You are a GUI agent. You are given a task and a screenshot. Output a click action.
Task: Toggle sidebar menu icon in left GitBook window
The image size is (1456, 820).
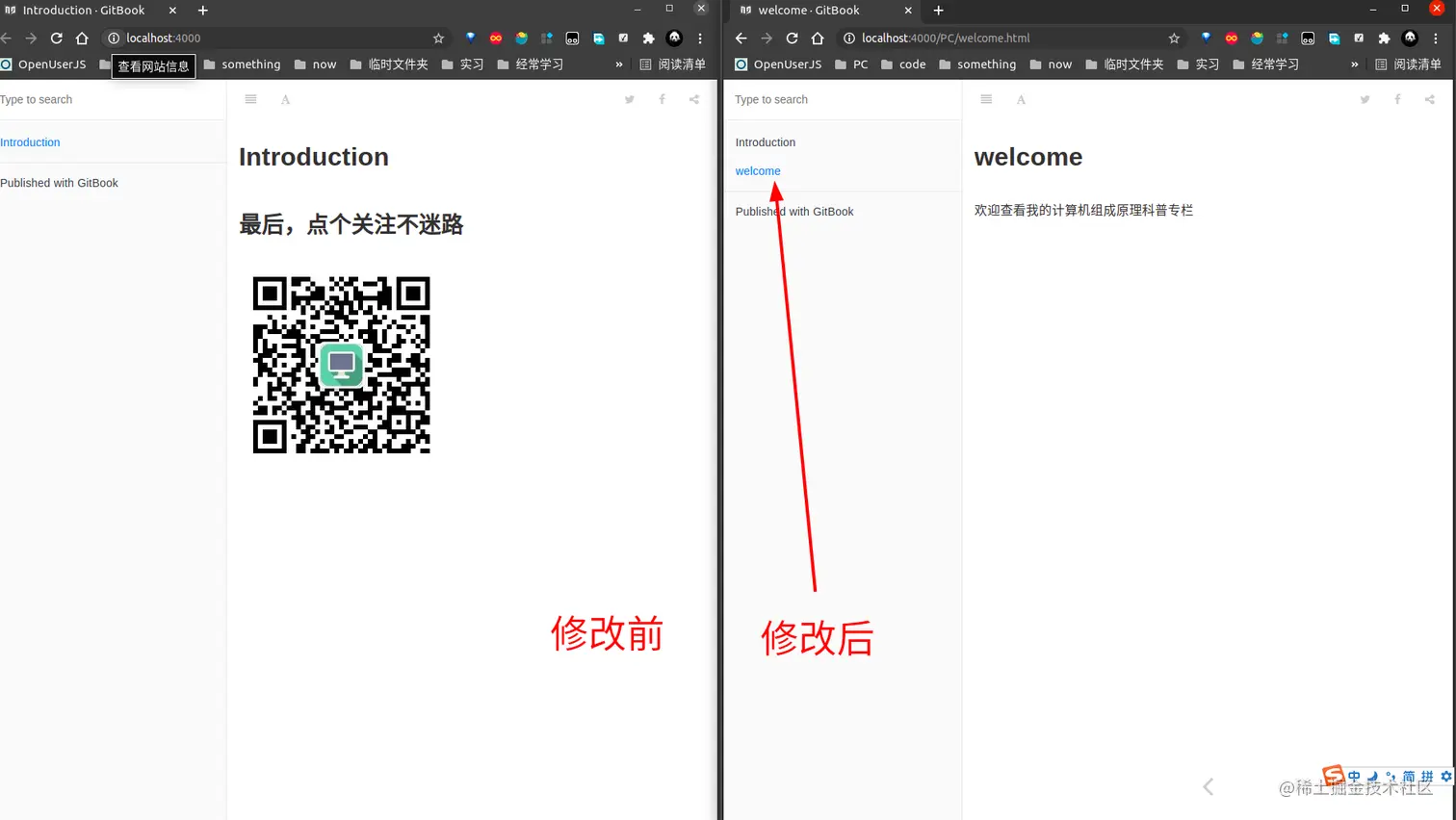coord(250,99)
